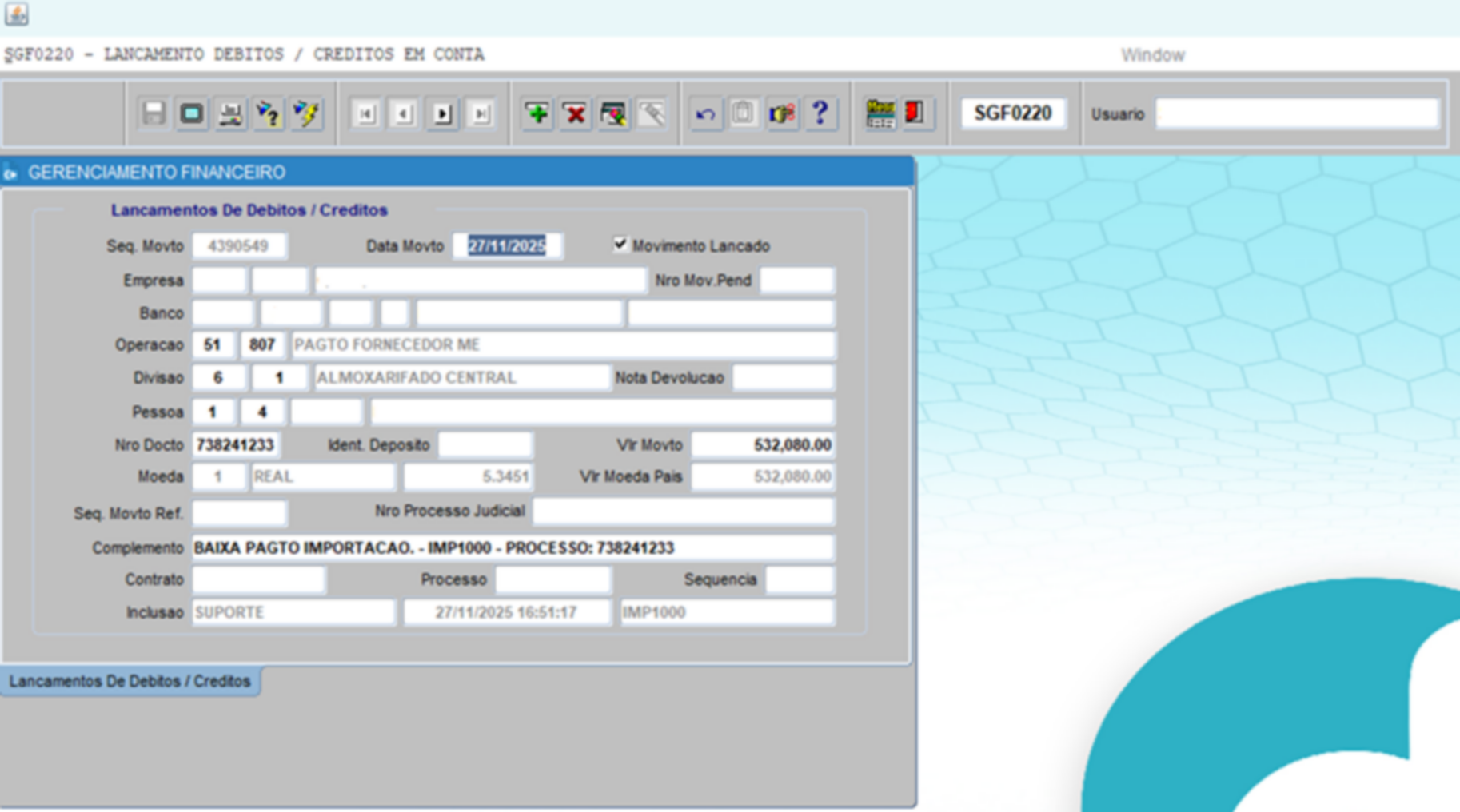
Task: Click the blue undo arrow icon
Action: [704, 113]
